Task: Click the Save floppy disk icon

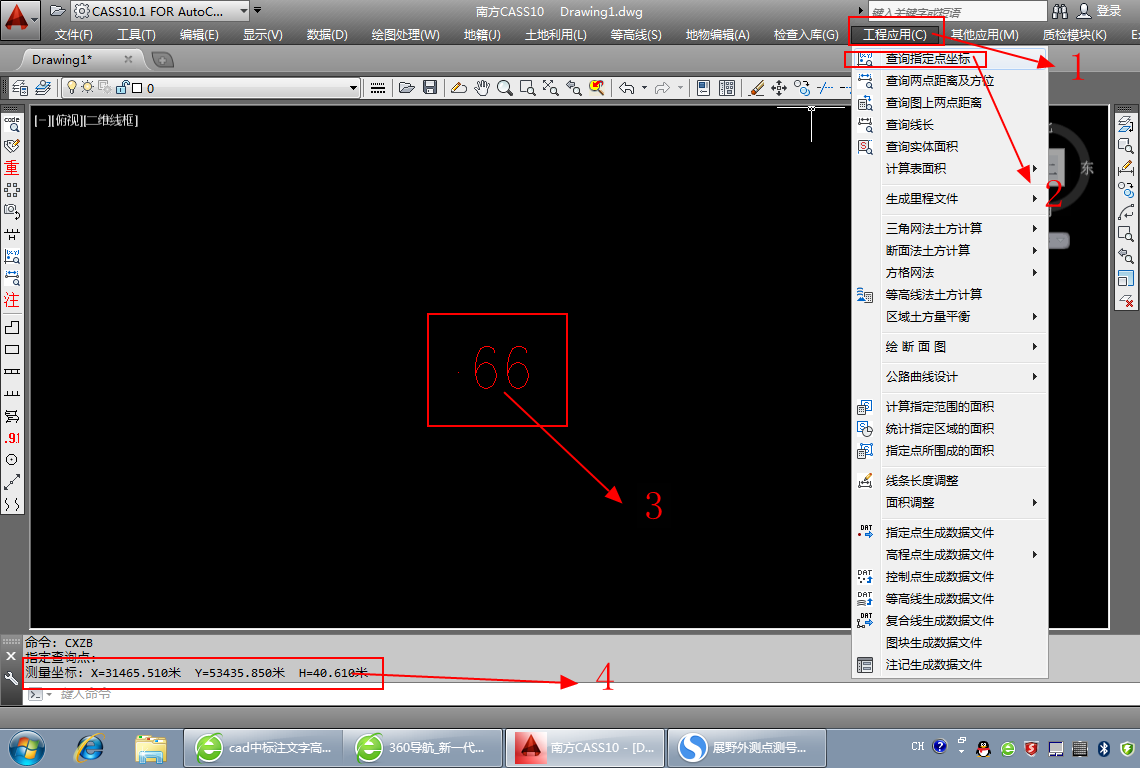Action: pos(430,88)
